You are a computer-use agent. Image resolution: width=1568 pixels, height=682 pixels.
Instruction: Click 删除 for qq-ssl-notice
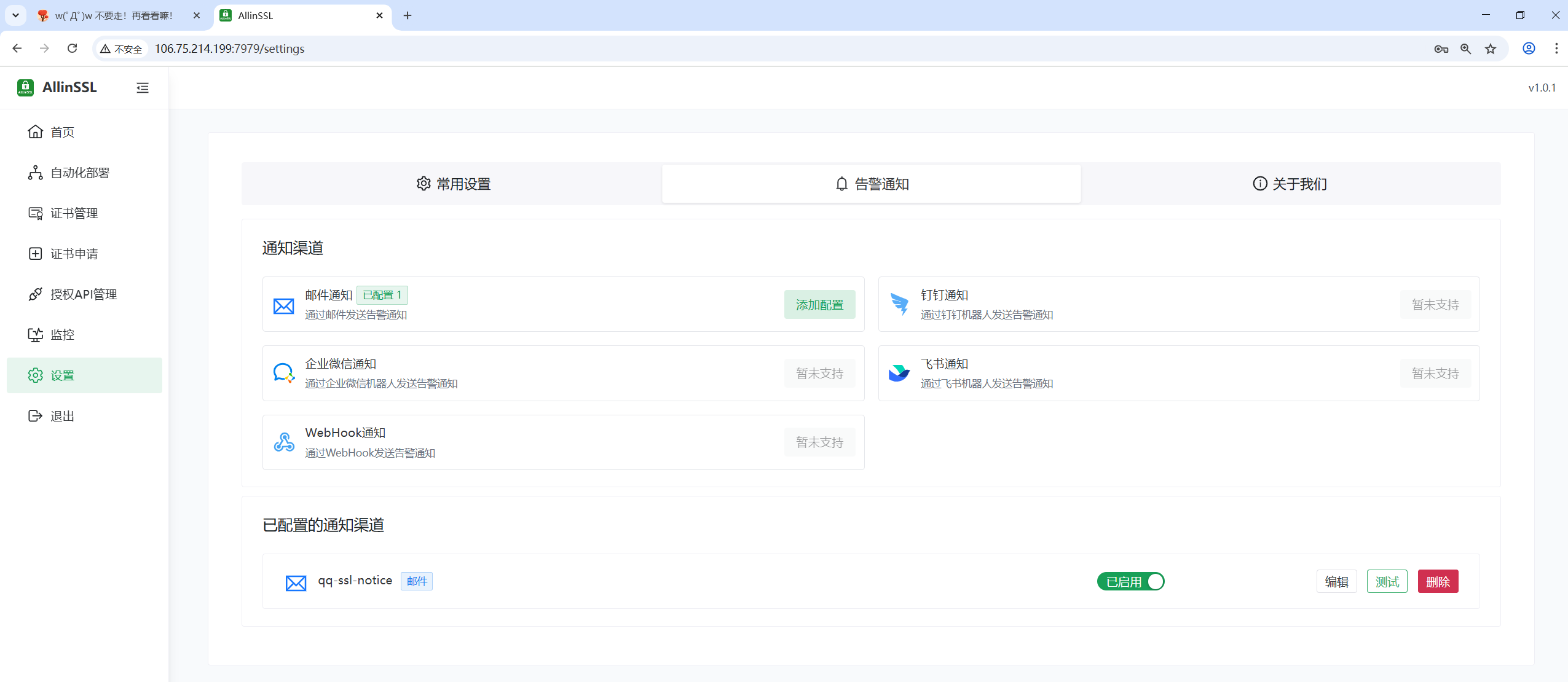point(1438,582)
